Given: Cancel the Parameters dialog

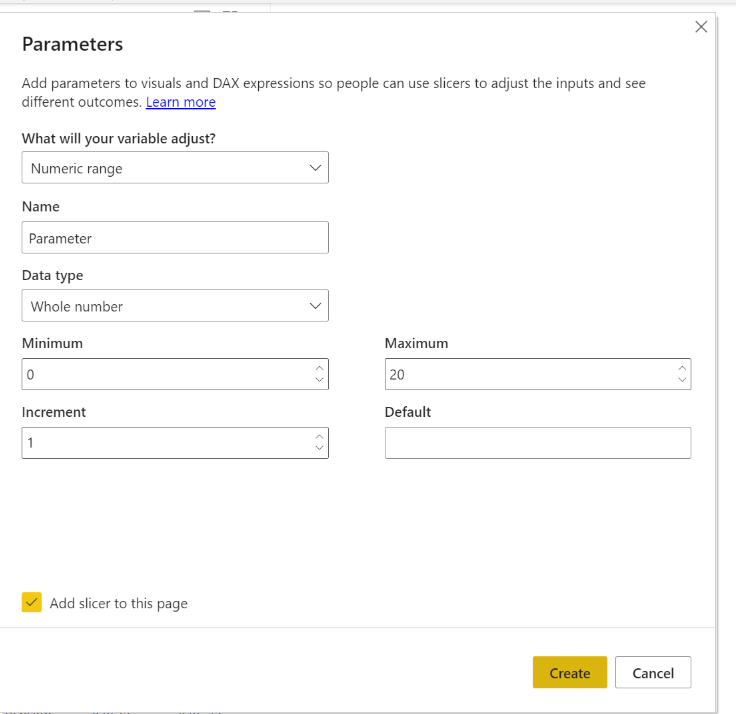Looking at the screenshot, I should (653, 672).
